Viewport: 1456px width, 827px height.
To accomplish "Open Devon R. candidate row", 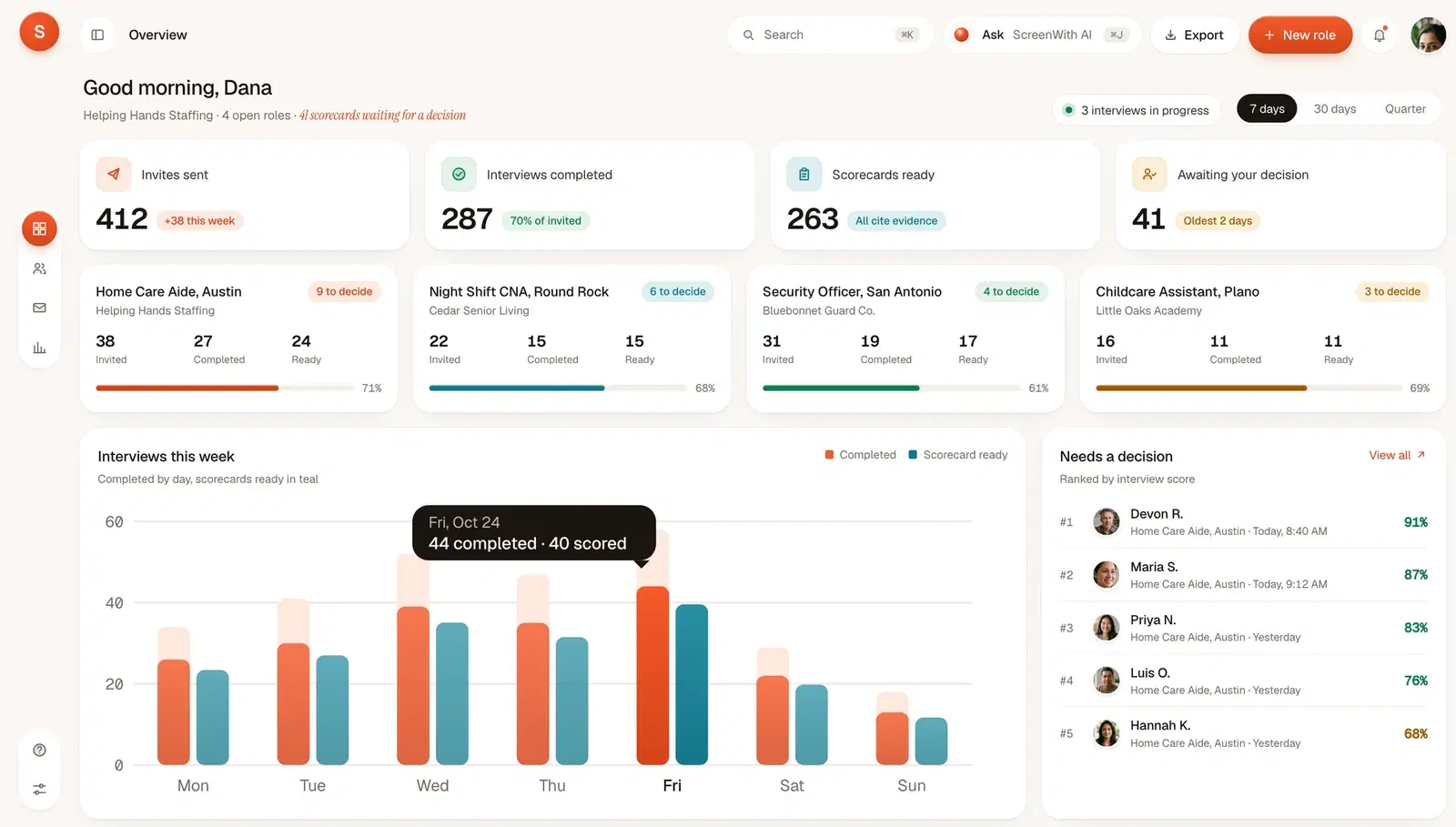I will point(1243,522).
